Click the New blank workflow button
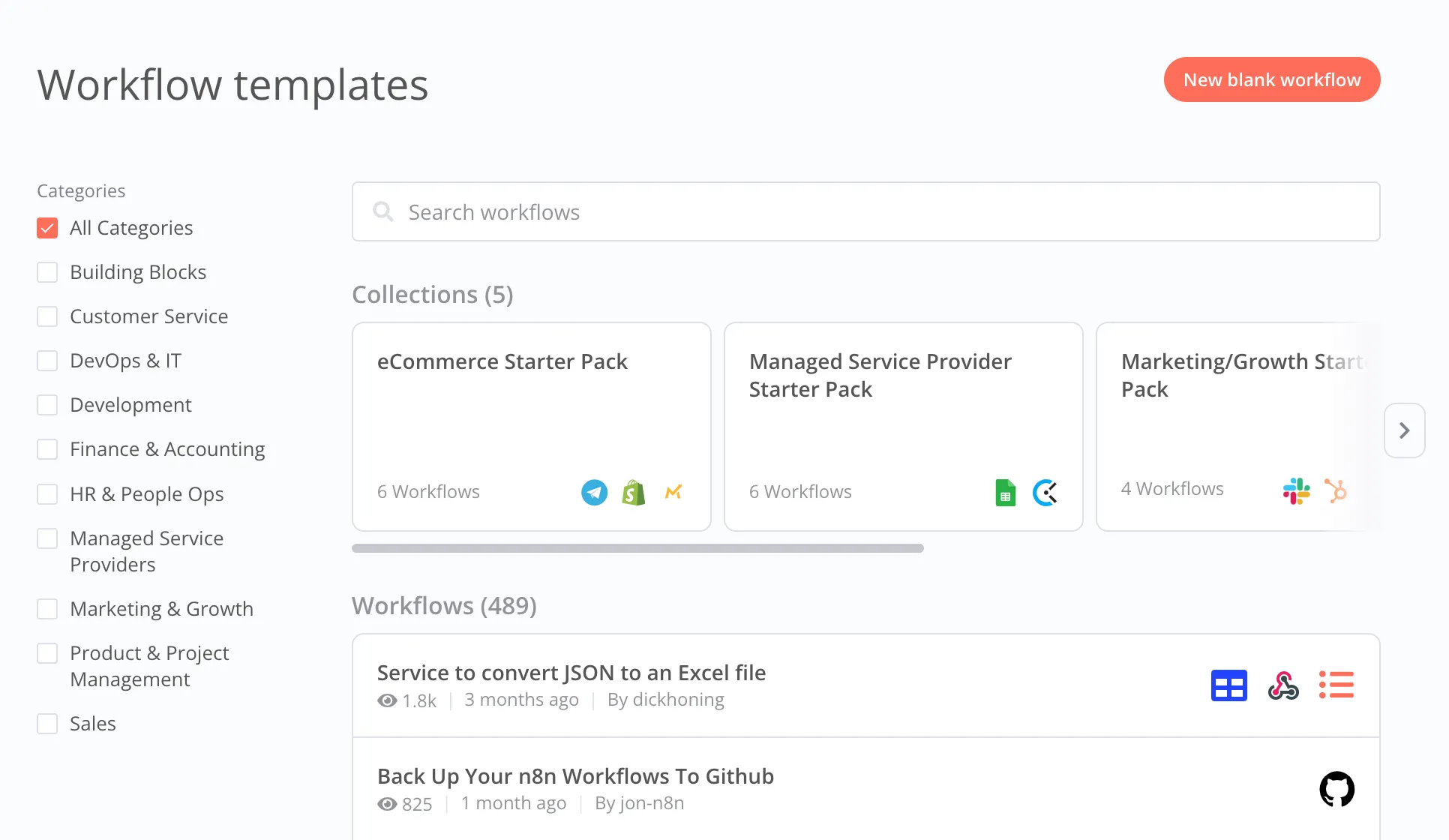Image resolution: width=1449 pixels, height=840 pixels. point(1271,79)
